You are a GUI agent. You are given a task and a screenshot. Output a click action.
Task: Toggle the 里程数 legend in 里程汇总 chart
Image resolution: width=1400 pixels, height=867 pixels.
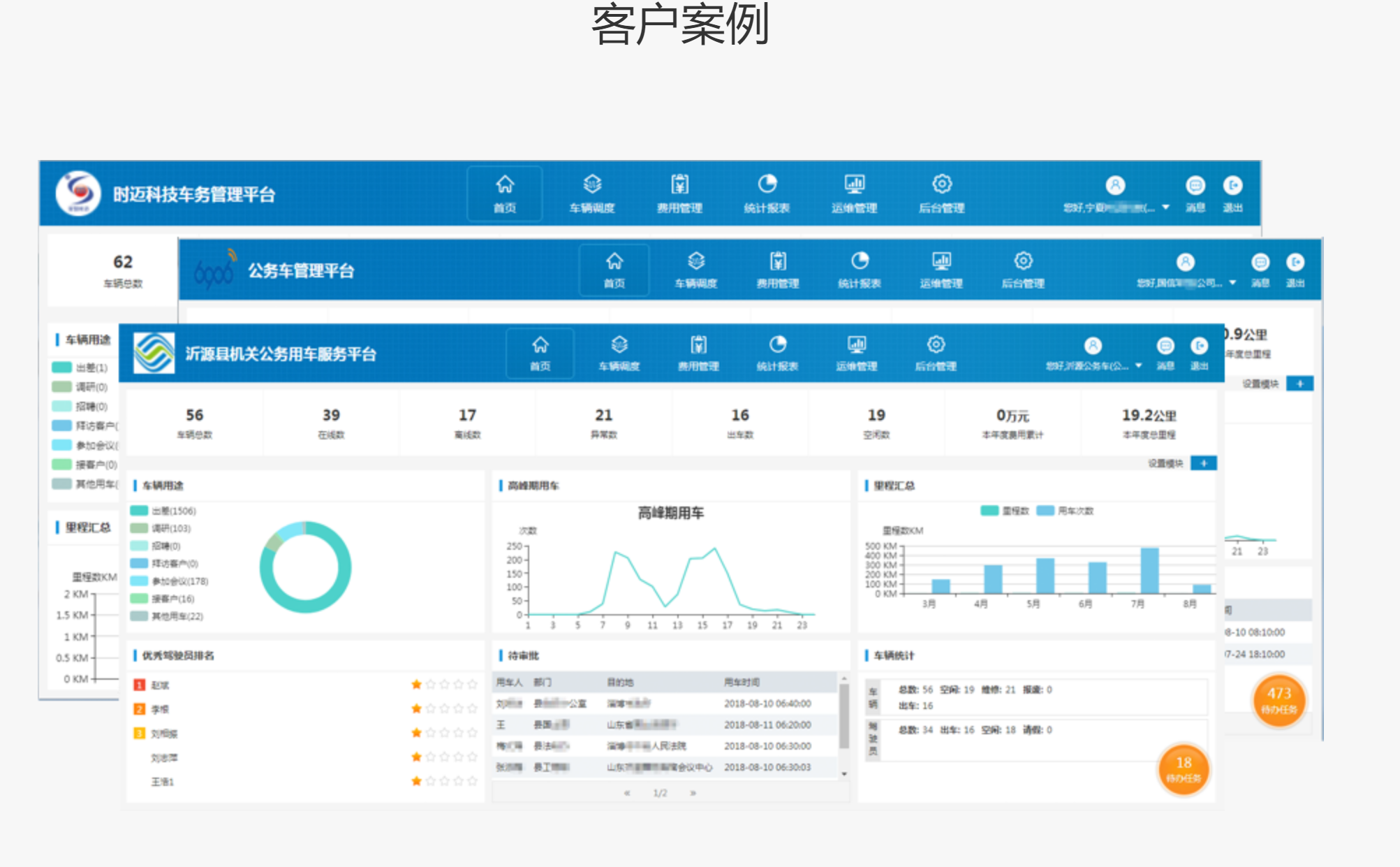(x=990, y=511)
